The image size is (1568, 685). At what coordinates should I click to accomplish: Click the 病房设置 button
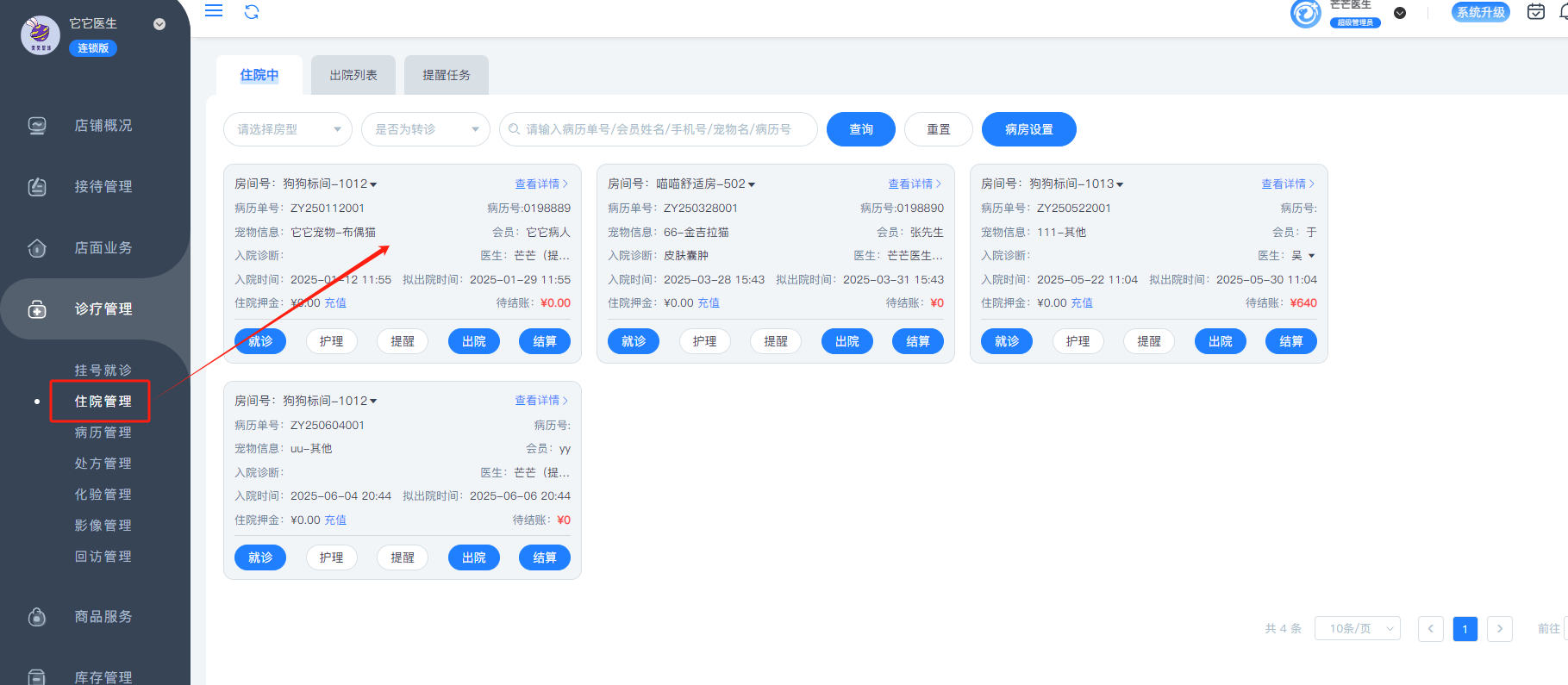click(1029, 129)
